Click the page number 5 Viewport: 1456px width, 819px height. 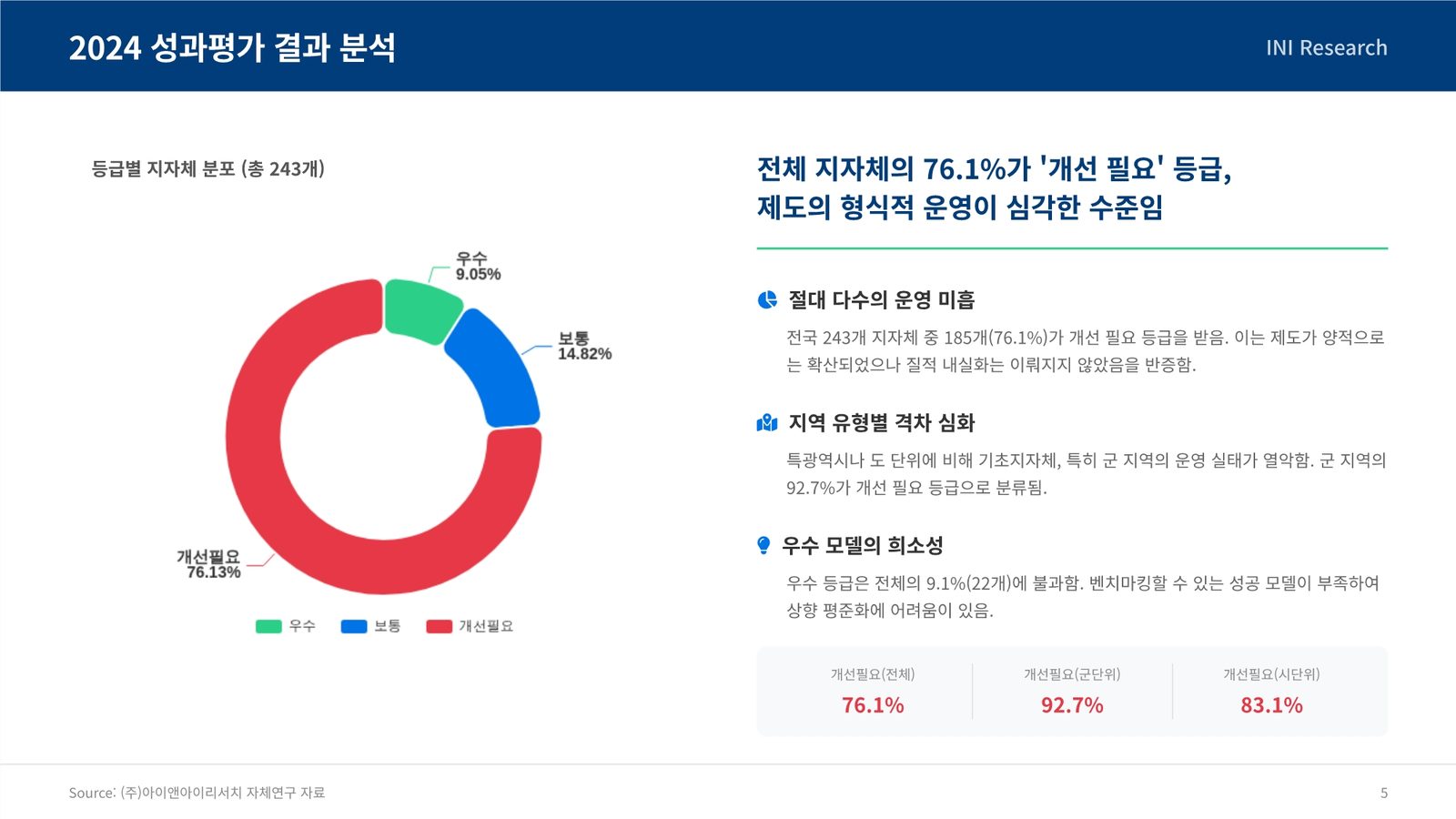pyautogui.click(x=1384, y=793)
